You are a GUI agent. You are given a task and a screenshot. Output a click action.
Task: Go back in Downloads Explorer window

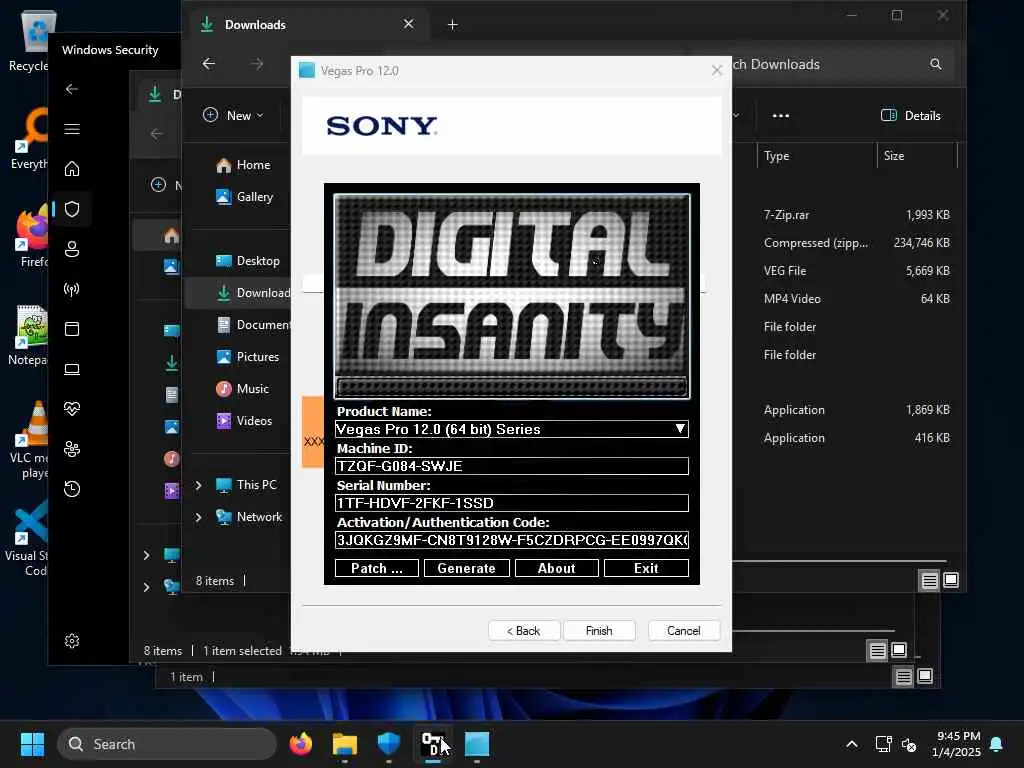coord(208,63)
